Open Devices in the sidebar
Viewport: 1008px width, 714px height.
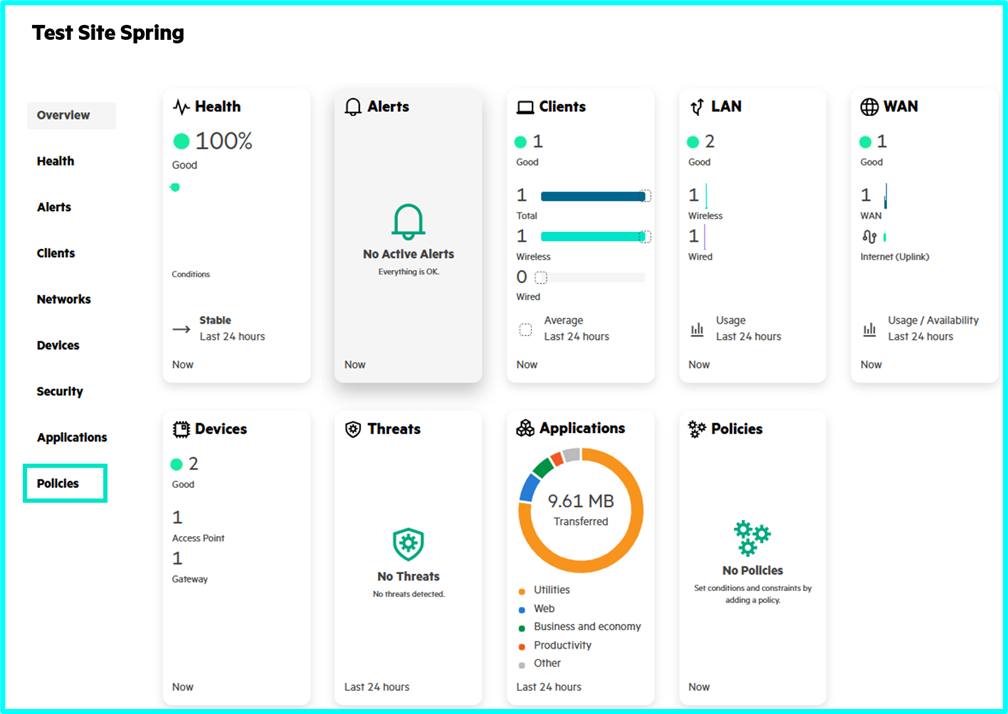click(58, 346)
